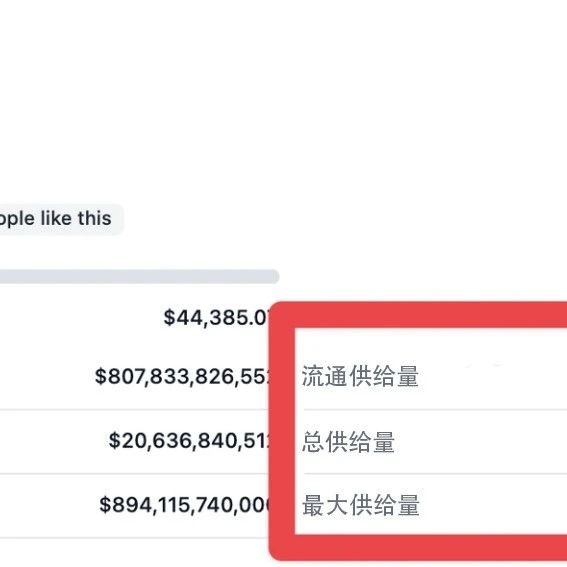Viewport: 567px width, 567px height.
Task: Select the $894,115,740,00 value
Action: coord(184,504)
